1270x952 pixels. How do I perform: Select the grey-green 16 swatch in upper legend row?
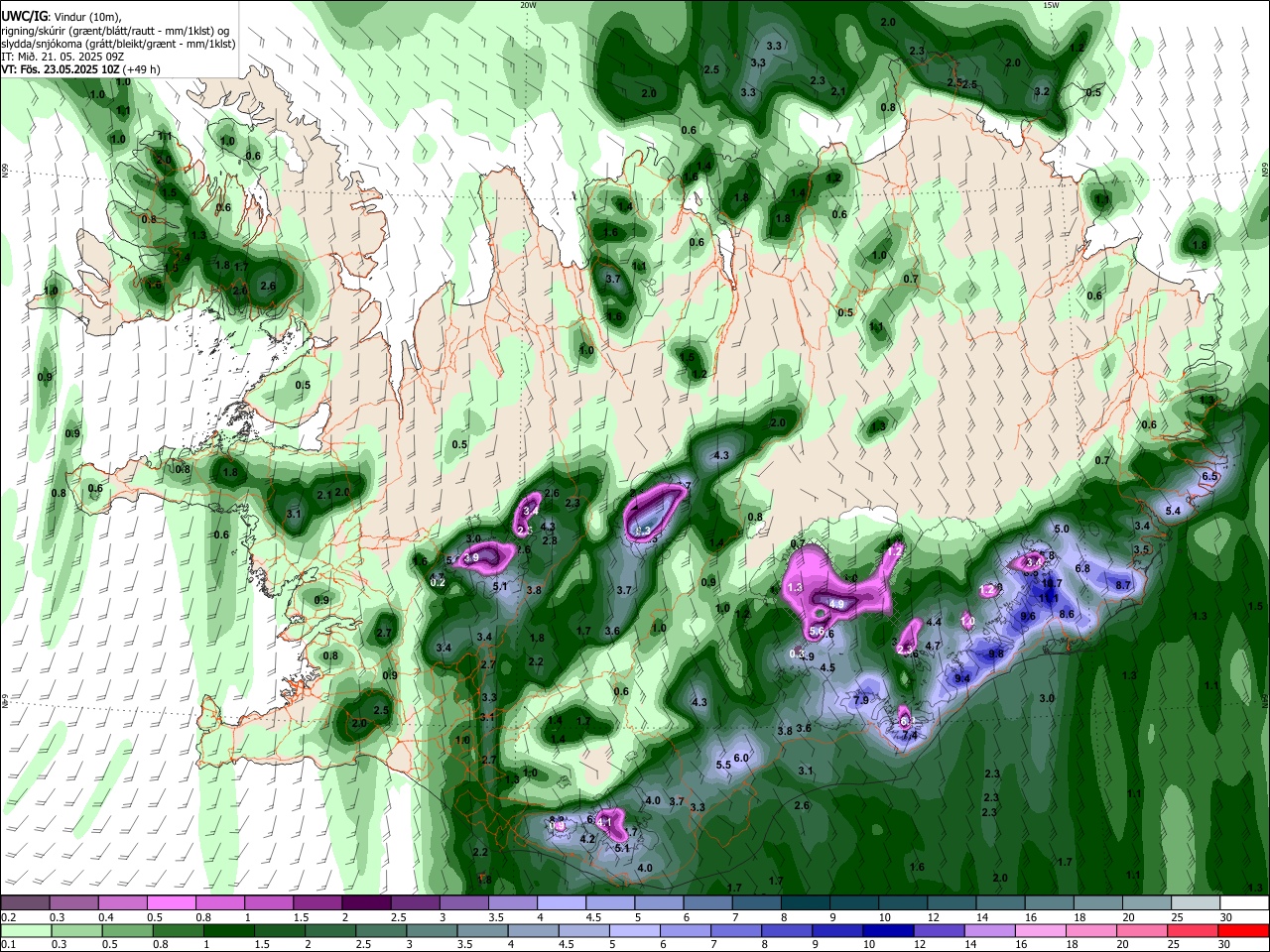[x=1050, y=903]
